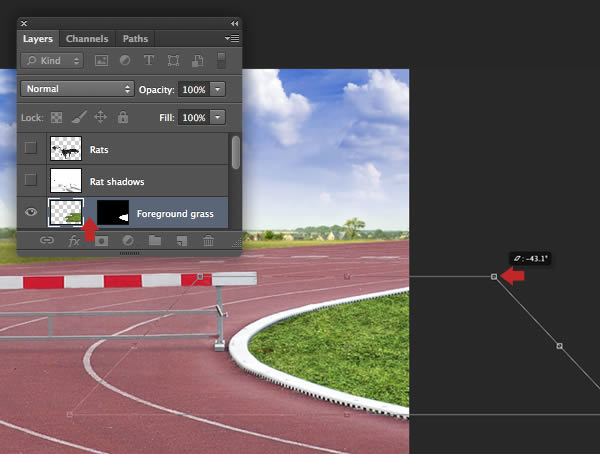600x454 pixels.
Task: Toggle layer filtering switch
Action: pyautogui.click(x=221, y=60)
